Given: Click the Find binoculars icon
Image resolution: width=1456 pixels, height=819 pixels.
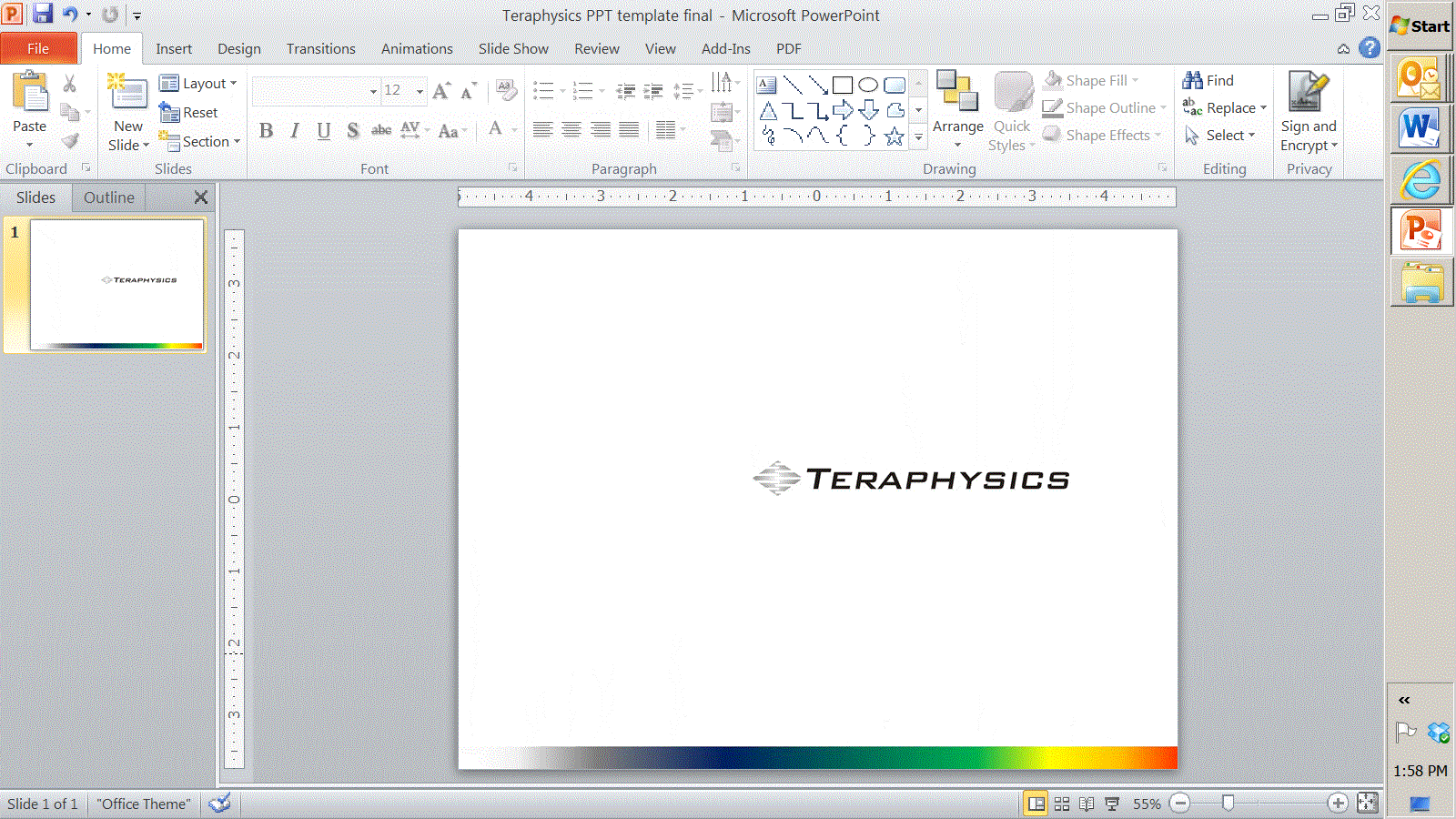Looking at the screenshot, I should [1192, 80].
